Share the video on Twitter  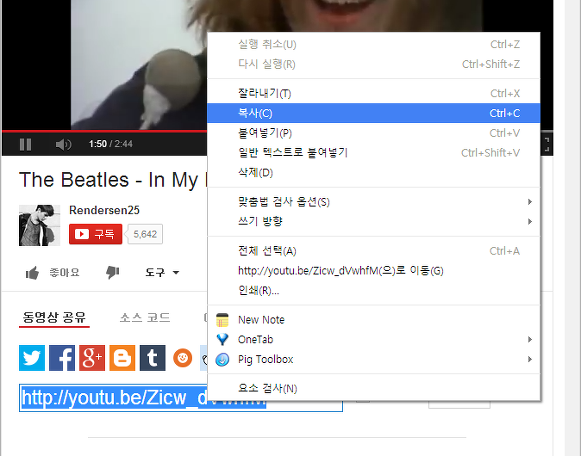[32, 358]
